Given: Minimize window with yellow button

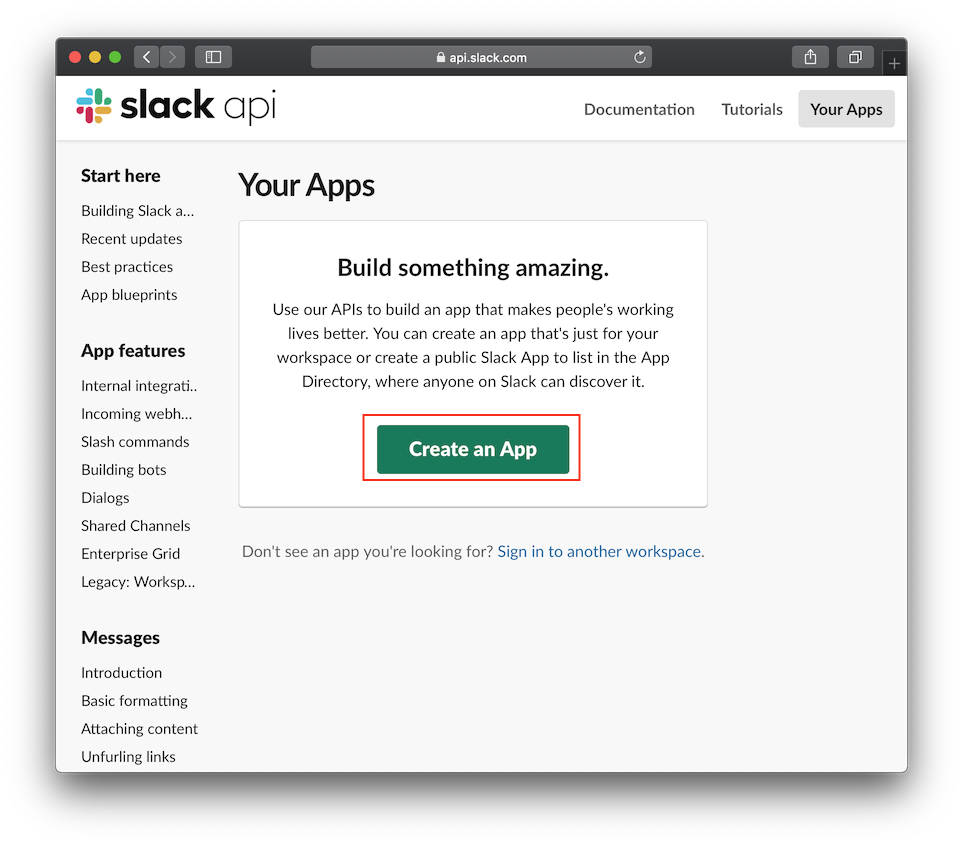Looking at the screenshot, I should point(95,57).
